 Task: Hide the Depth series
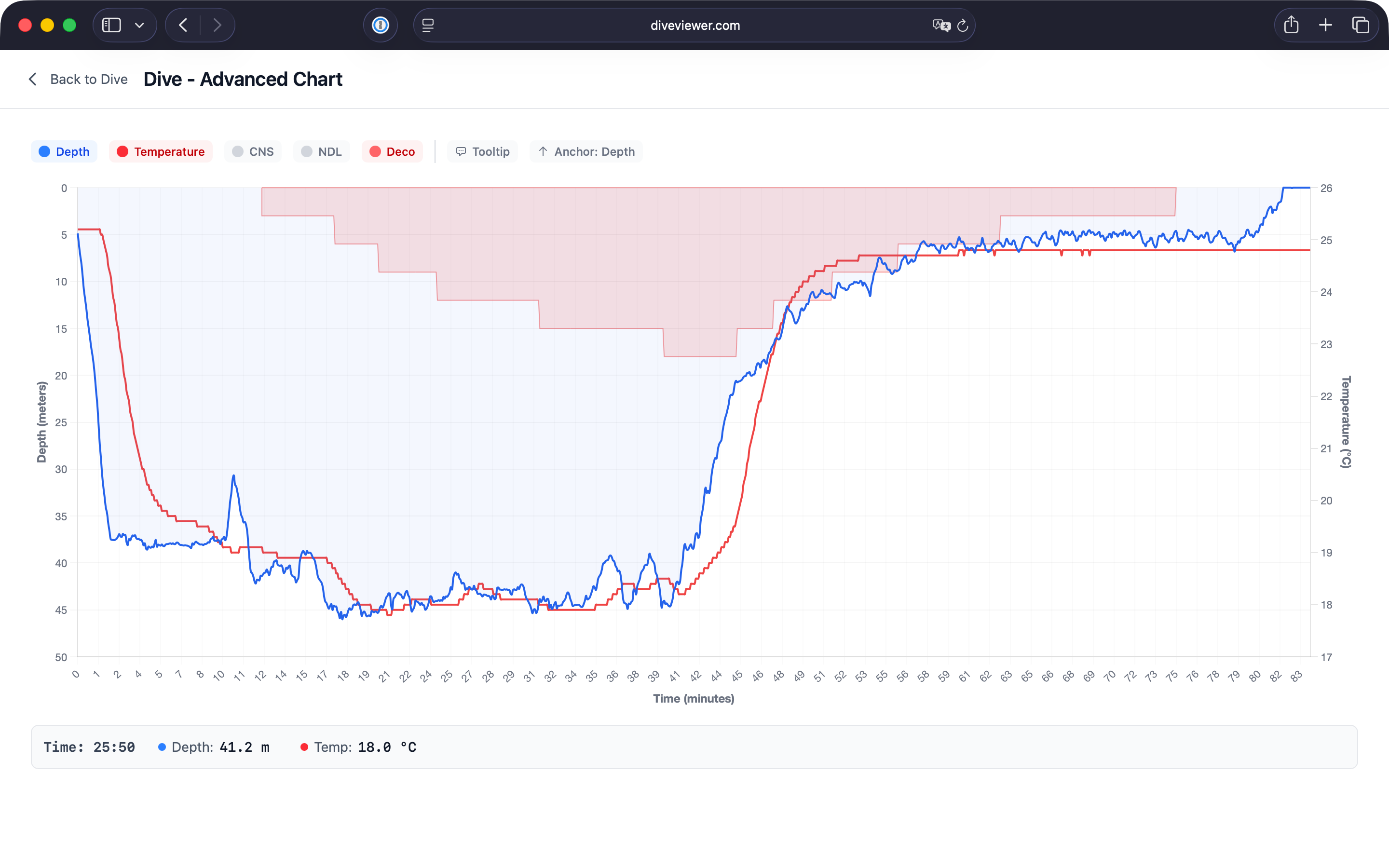tap(64, 151)
